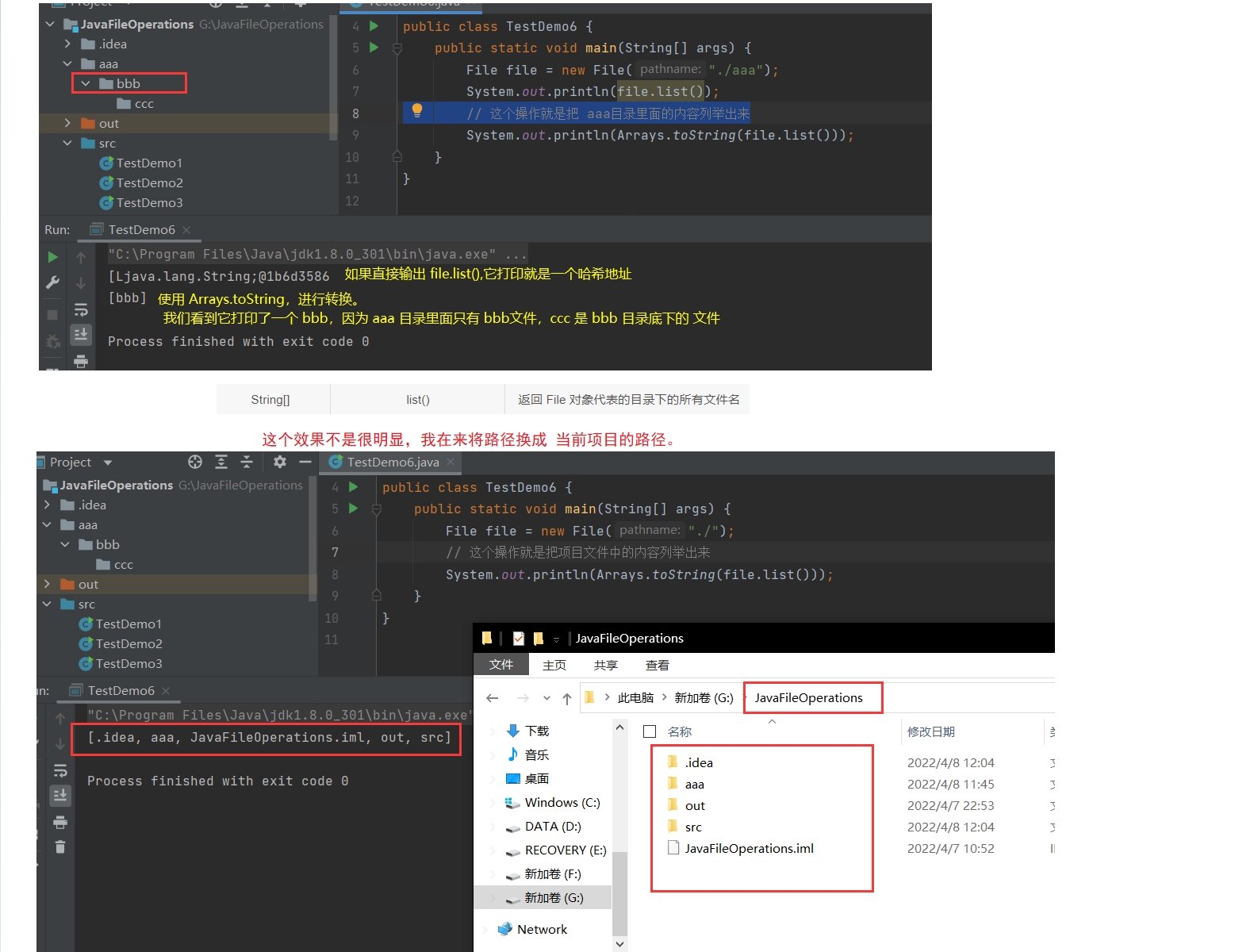
Task: Toggle scroll-to-end icon in upper Run console
Action: click(x=81, y=335)
